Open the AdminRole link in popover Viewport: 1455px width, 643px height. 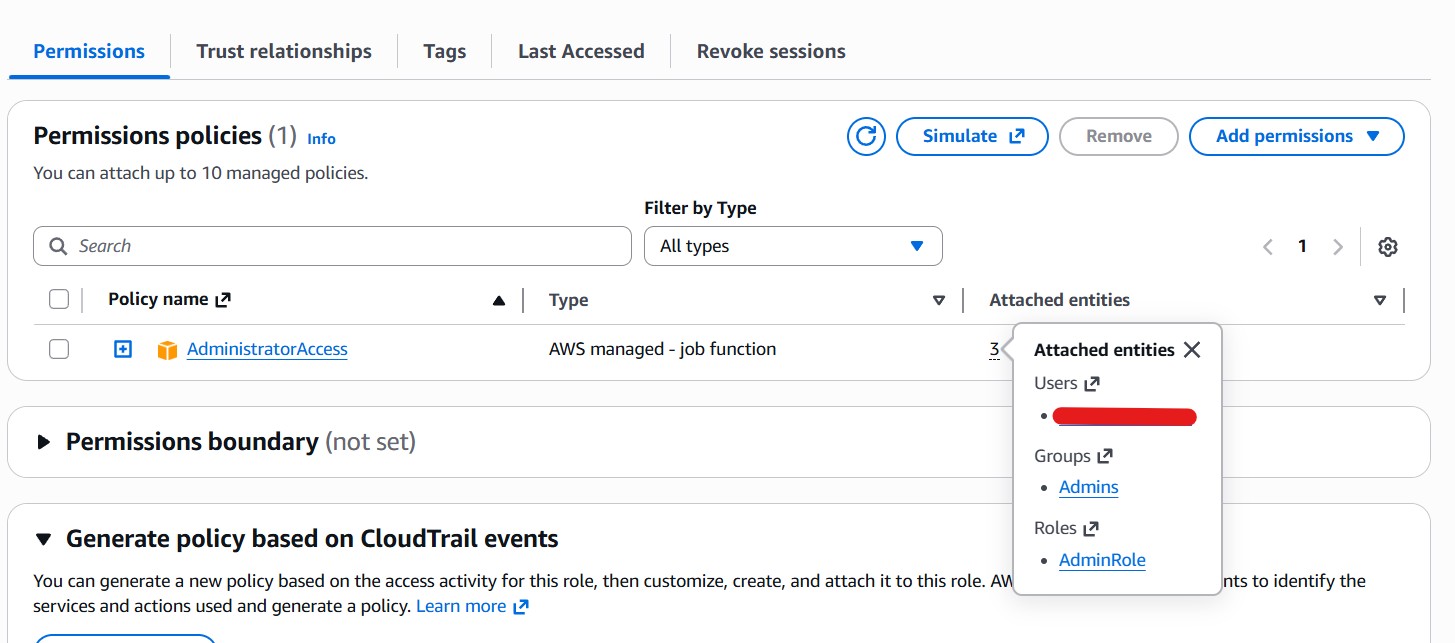(x=1102, y=559)
